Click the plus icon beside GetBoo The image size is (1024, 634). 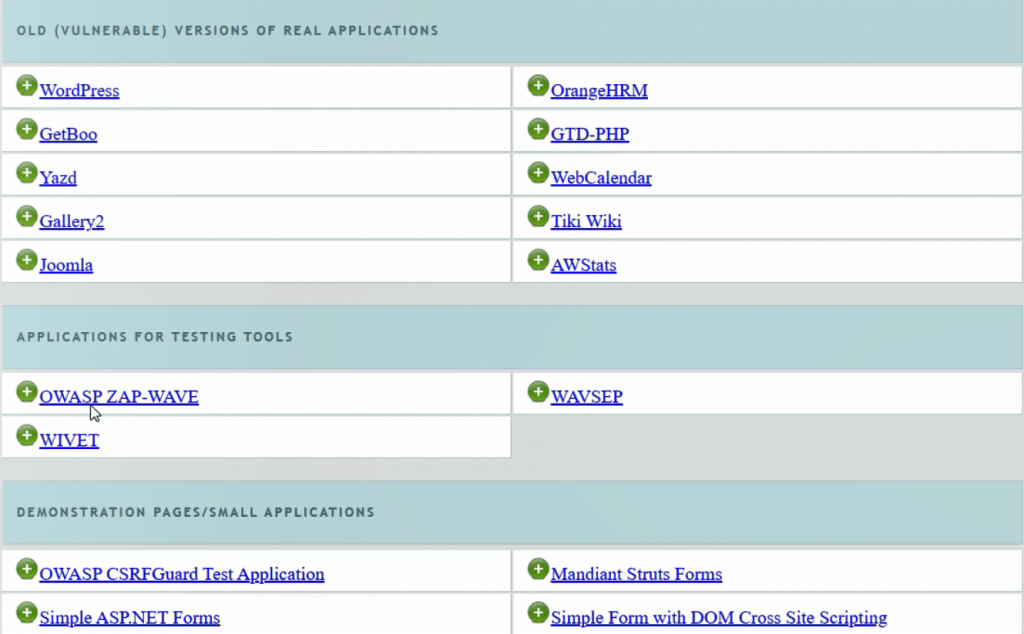click(26, 128)
